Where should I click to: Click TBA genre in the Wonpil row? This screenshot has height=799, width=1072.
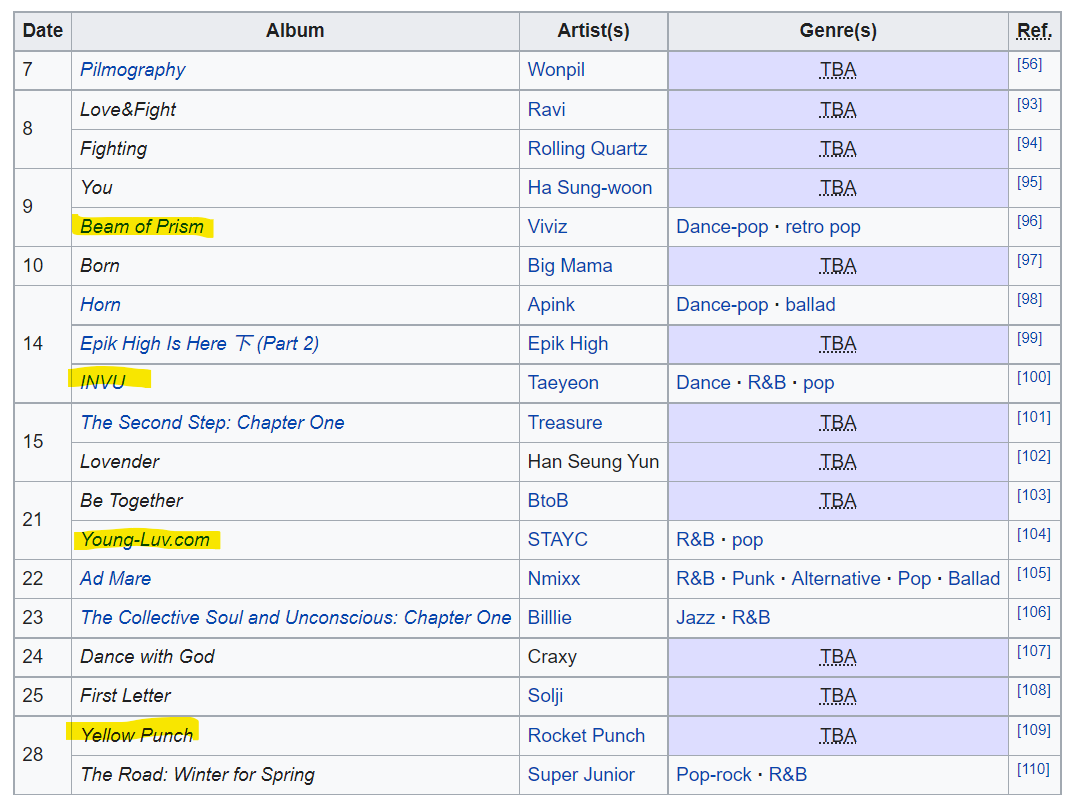coord(838,70)
